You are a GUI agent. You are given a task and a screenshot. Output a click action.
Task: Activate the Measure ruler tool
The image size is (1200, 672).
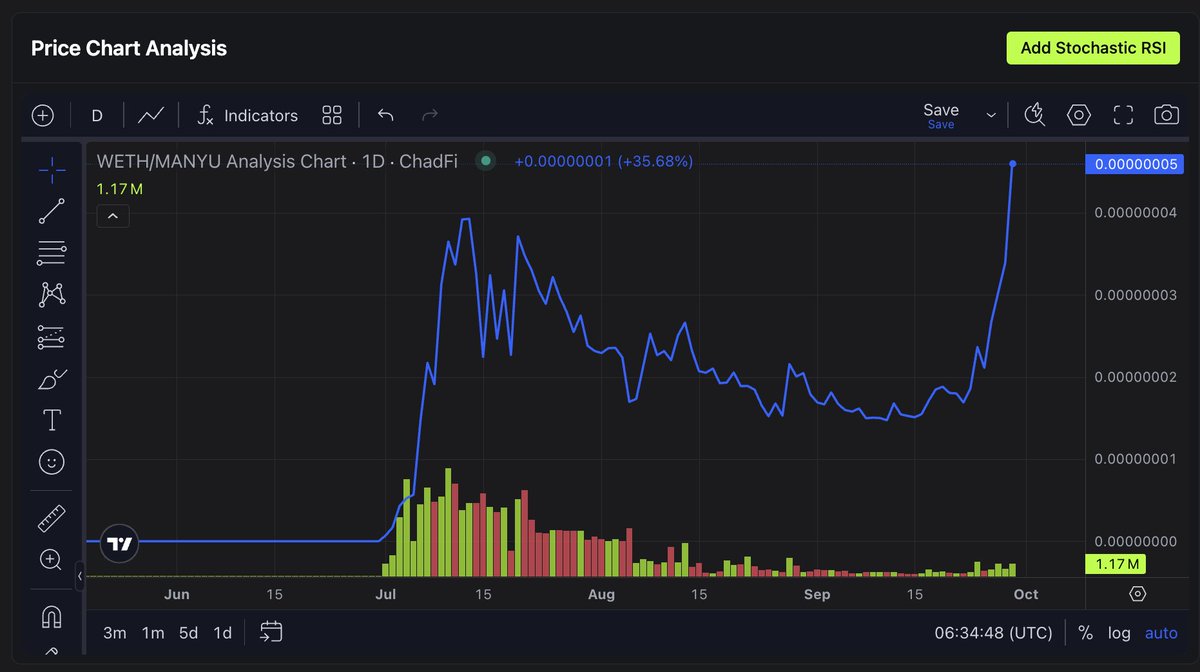(51, 517)
